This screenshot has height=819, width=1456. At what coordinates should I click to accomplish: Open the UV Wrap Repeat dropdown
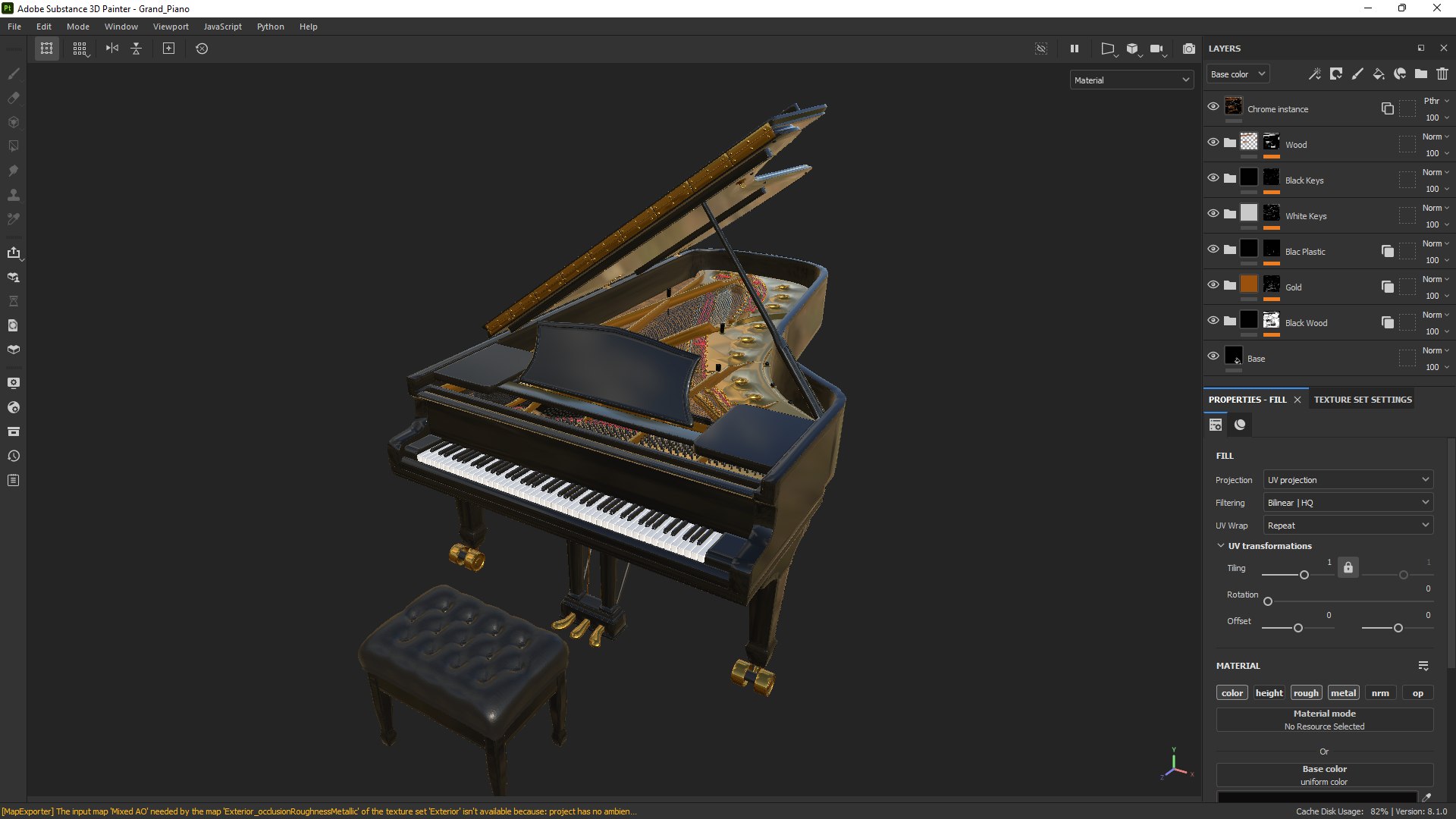pos(1348,526)
